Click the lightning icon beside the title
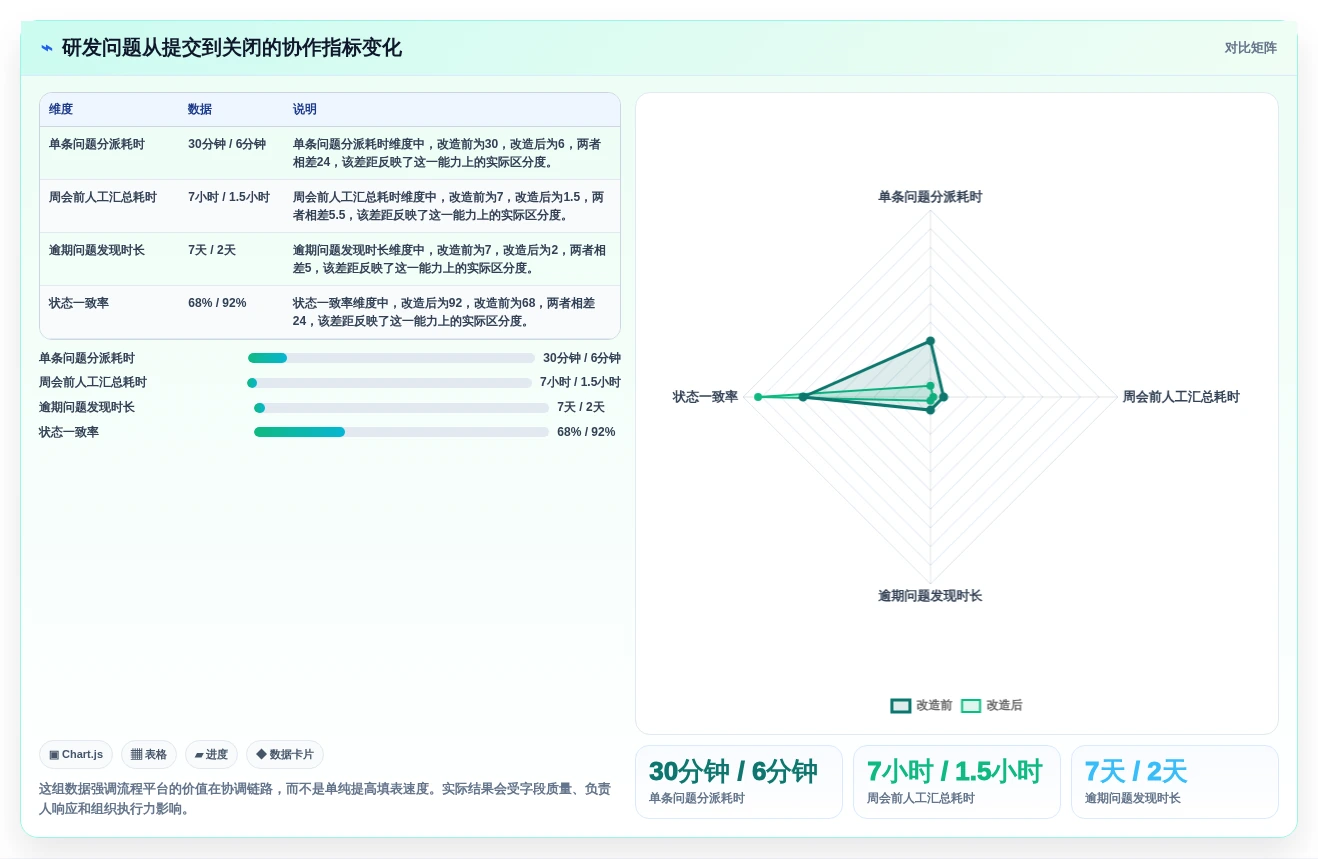This screenshot has width=1318, height=859. point(47,48)
